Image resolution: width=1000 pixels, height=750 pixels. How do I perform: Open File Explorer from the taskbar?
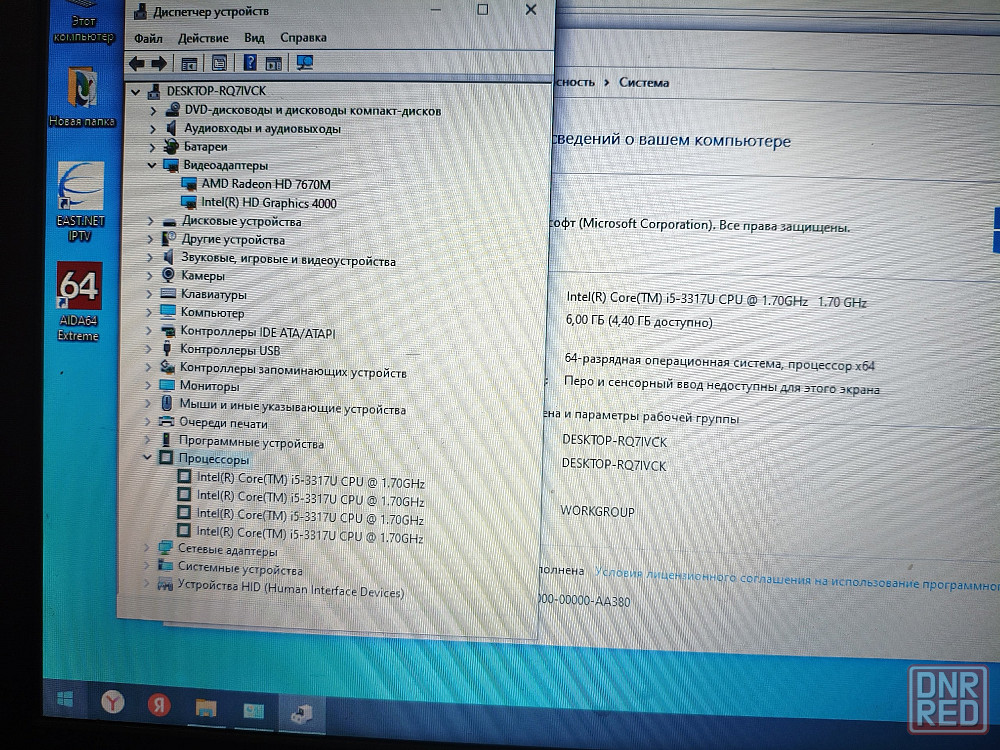[x=205, y=707]
